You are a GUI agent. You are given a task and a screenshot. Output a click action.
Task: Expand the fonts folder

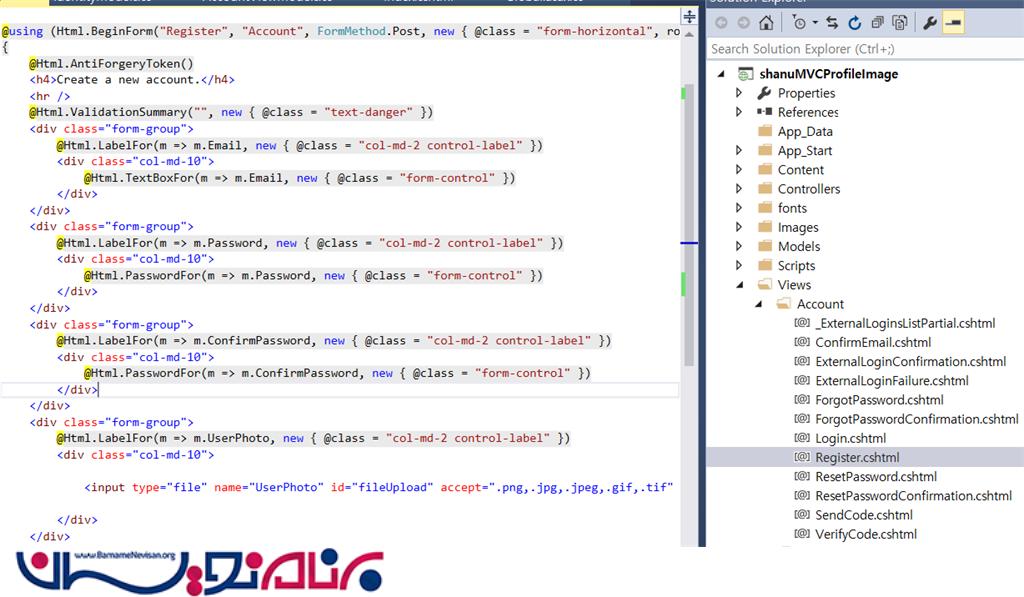click(x=739, y=208)
